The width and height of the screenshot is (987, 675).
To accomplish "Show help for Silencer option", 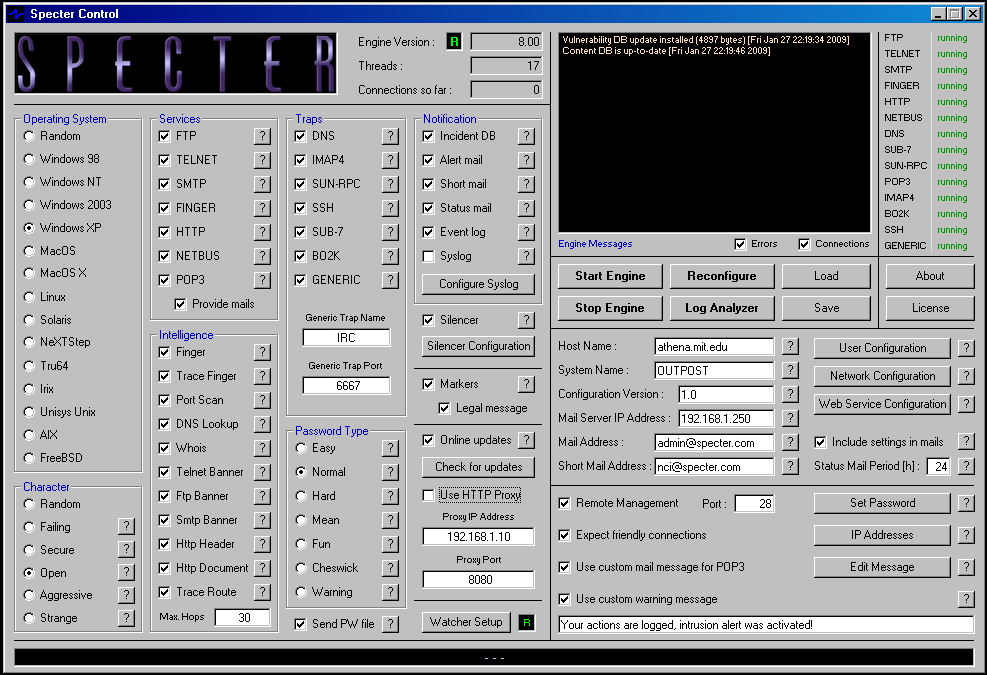I will click(x=526, y=320).
